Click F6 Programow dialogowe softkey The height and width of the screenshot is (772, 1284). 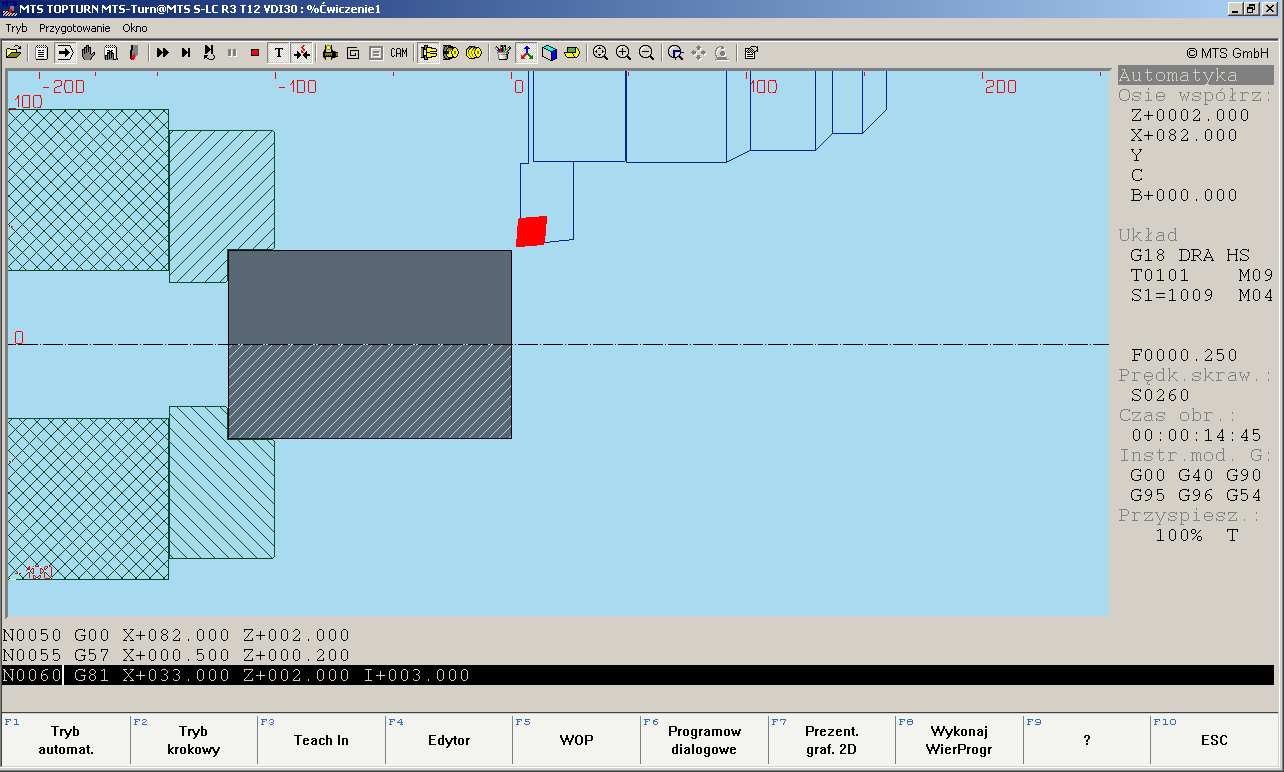pos(704,740)
